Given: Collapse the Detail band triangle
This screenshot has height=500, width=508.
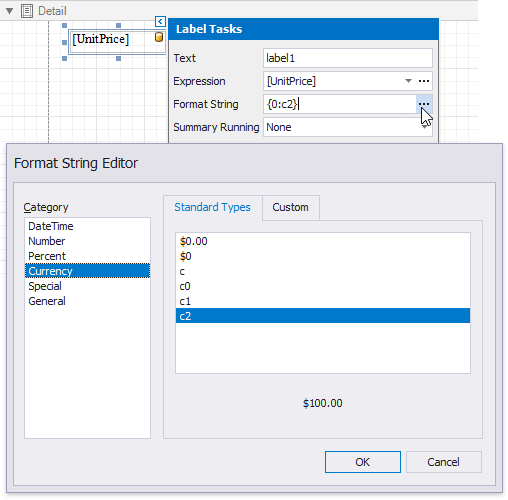Looking at the screenshot, I should point(9,11).
